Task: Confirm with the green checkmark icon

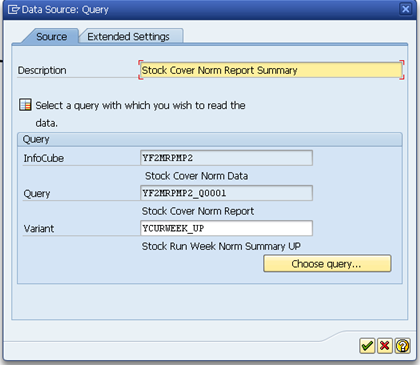Action: (367, 346)
